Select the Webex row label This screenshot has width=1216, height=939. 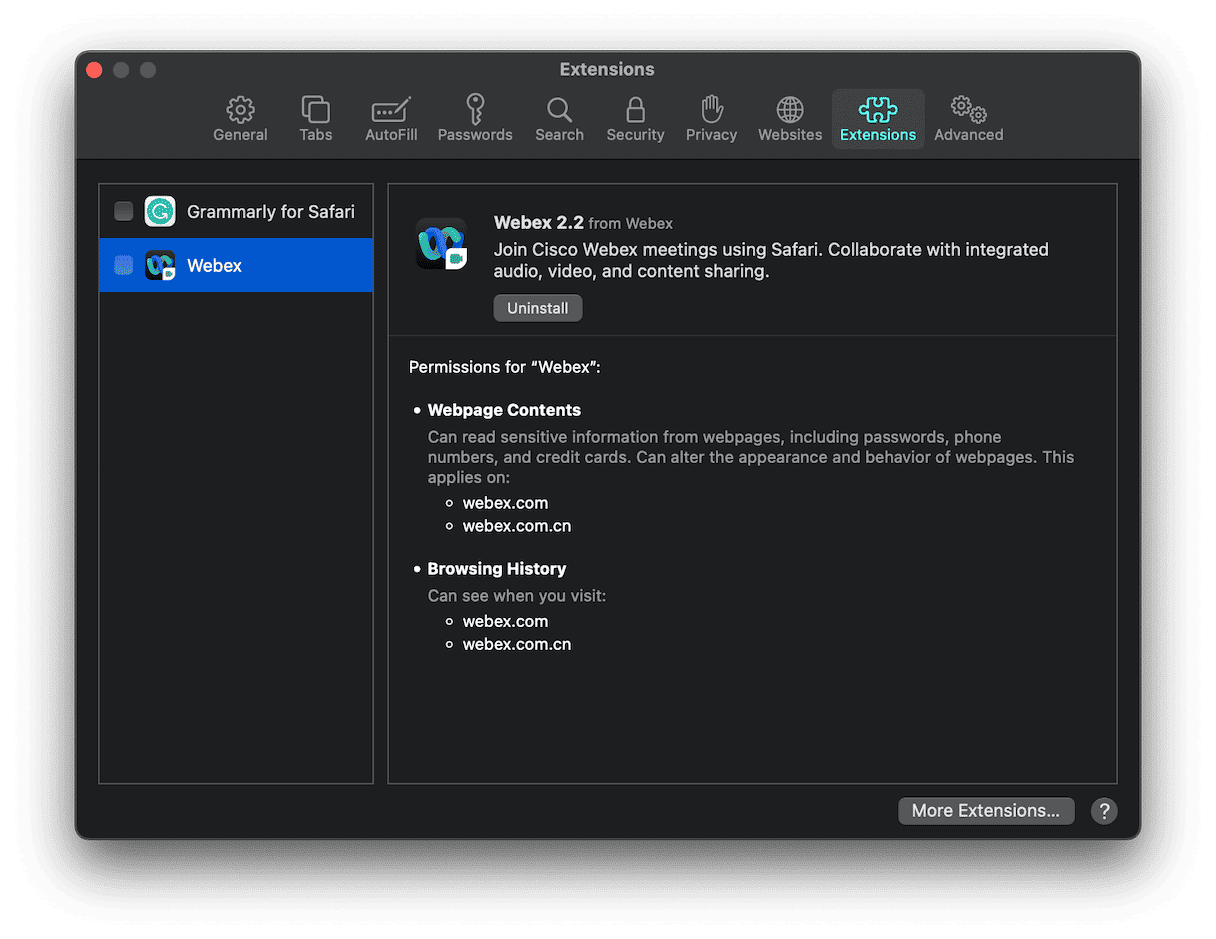point(215,266)
